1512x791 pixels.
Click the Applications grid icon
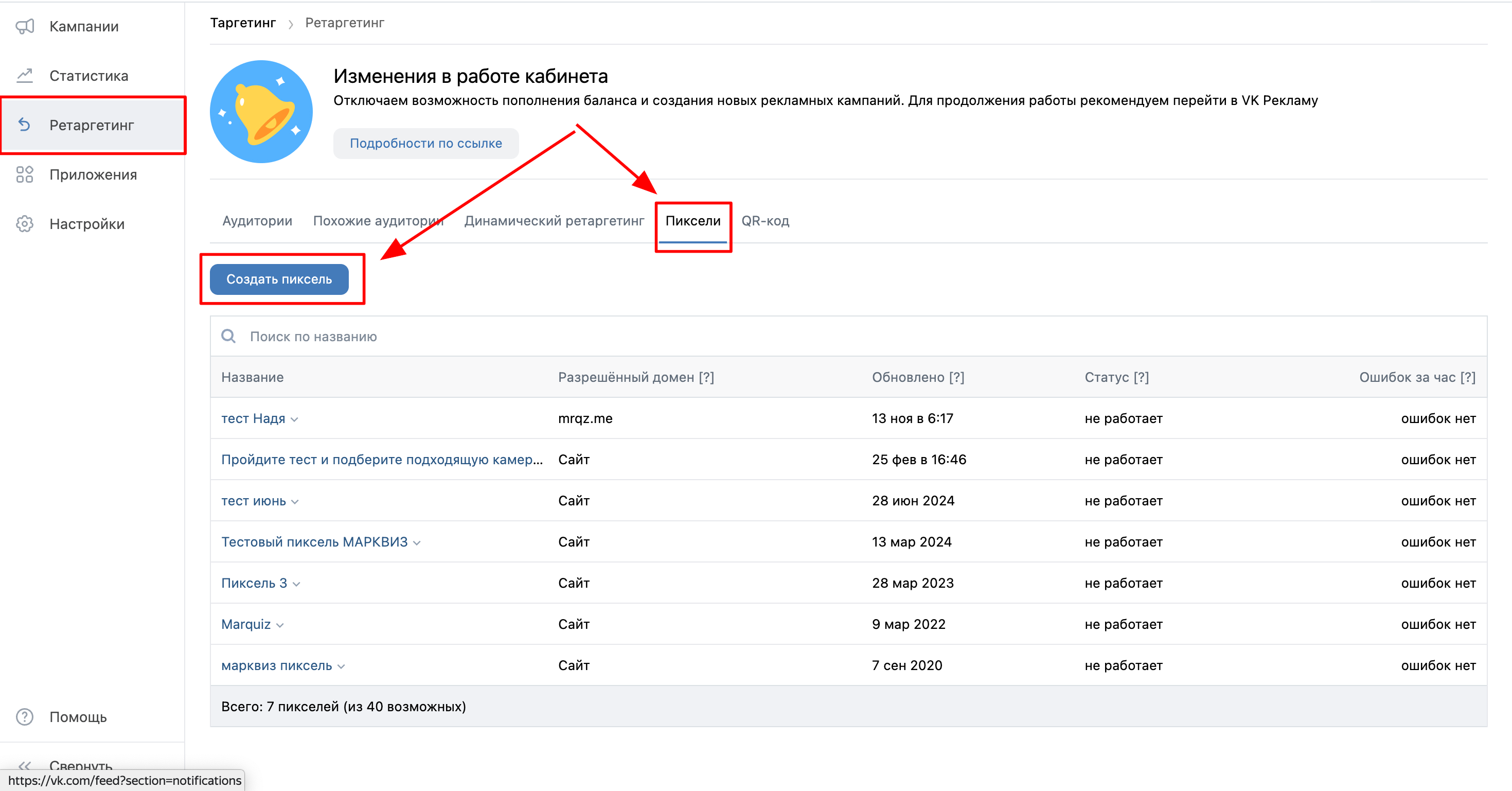tap(25, 174)
